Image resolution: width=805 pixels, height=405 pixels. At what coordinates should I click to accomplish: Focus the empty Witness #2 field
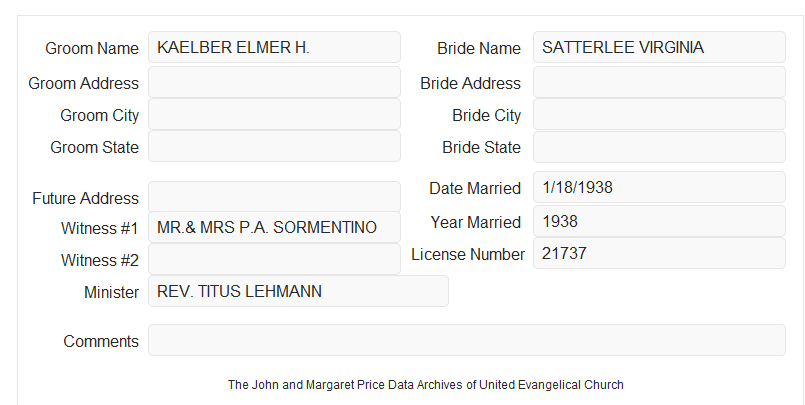coord(274,259)
